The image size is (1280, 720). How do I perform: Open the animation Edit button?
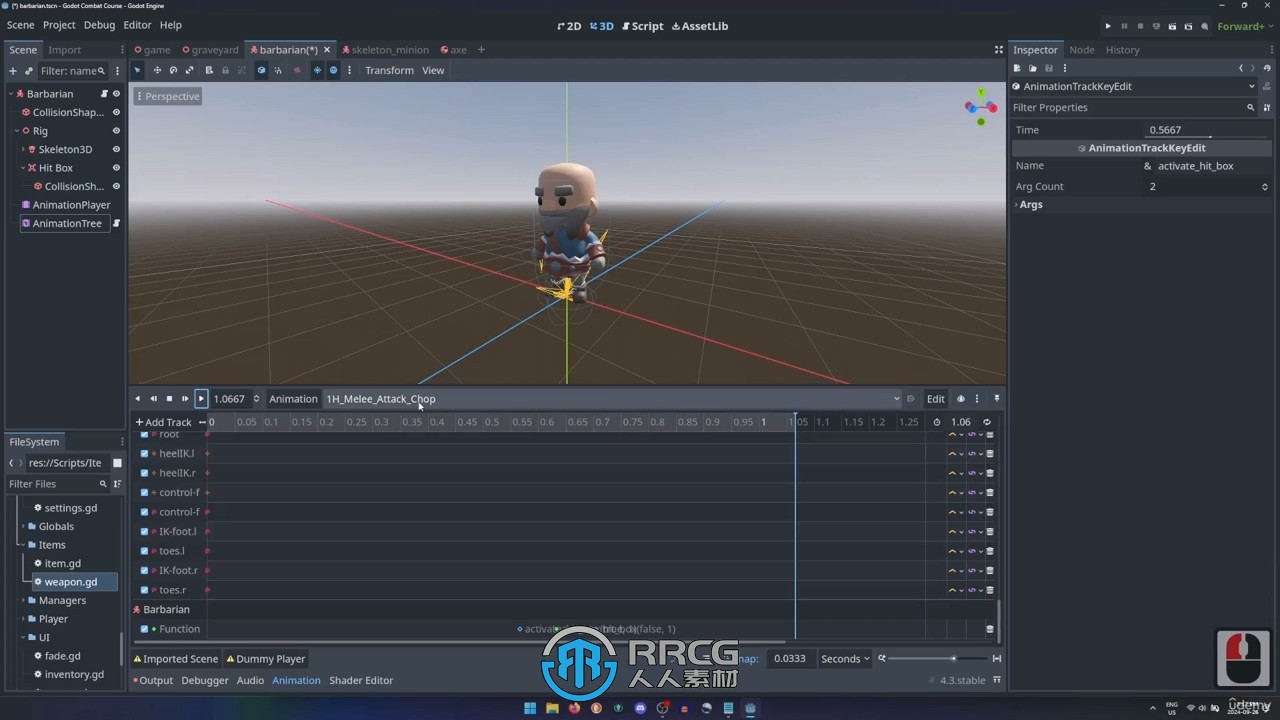pyautogui.click(x=935, y=399)
